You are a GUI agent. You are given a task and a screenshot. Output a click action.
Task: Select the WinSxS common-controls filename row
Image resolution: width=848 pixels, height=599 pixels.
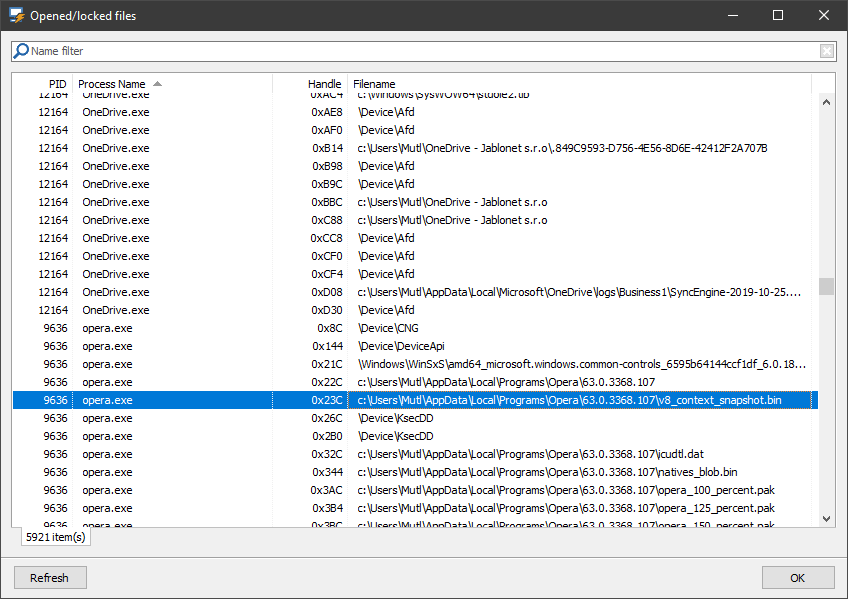[x=415, y=364]
